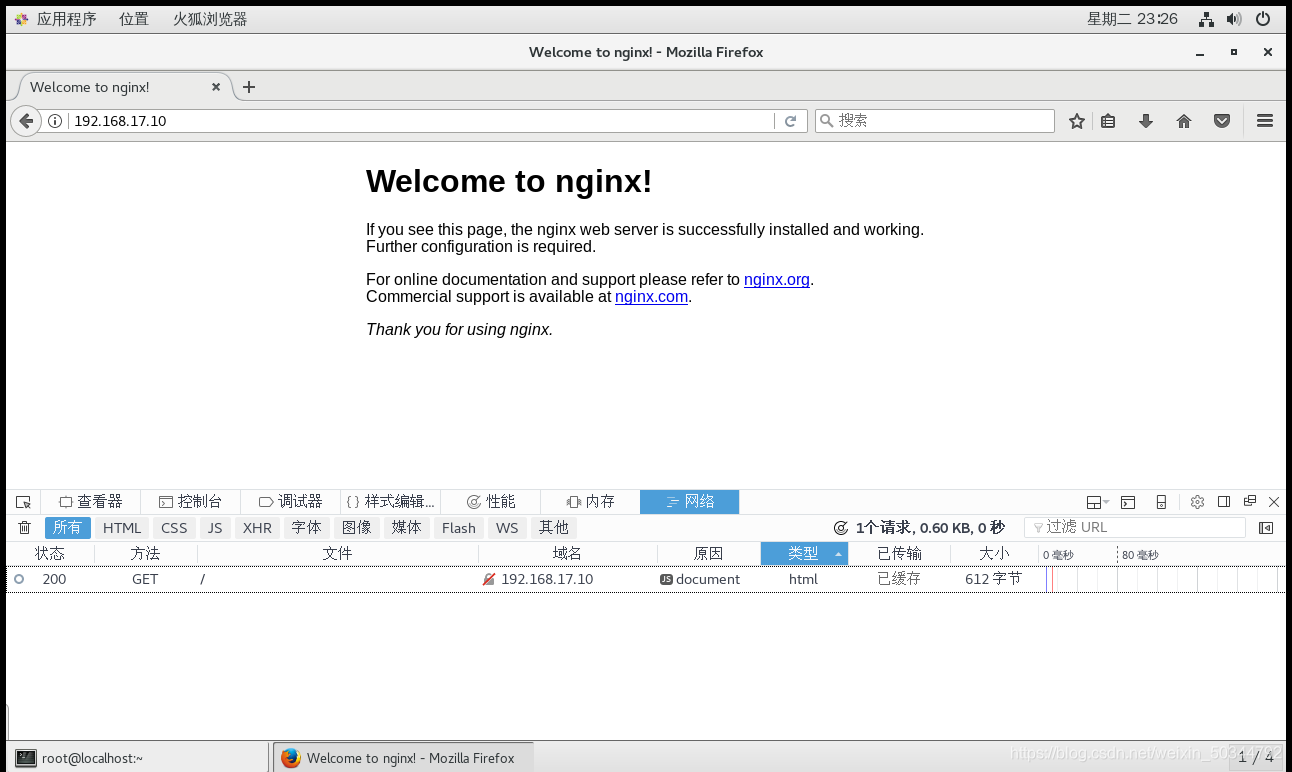
Task: Open the power icon in the top bar
Action: pyautogui.click(x=1263, y=19)
